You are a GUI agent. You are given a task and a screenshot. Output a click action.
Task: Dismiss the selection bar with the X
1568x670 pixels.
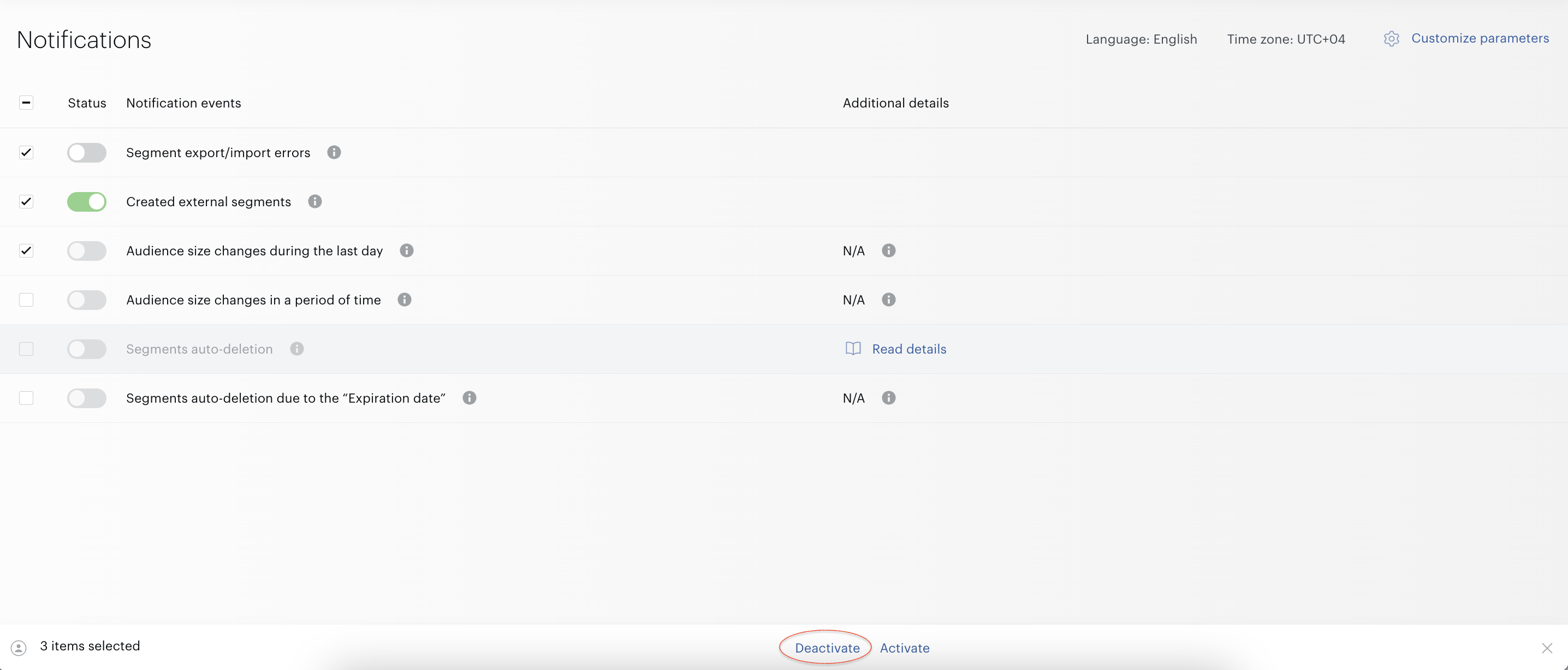(x=1547, y=648)
